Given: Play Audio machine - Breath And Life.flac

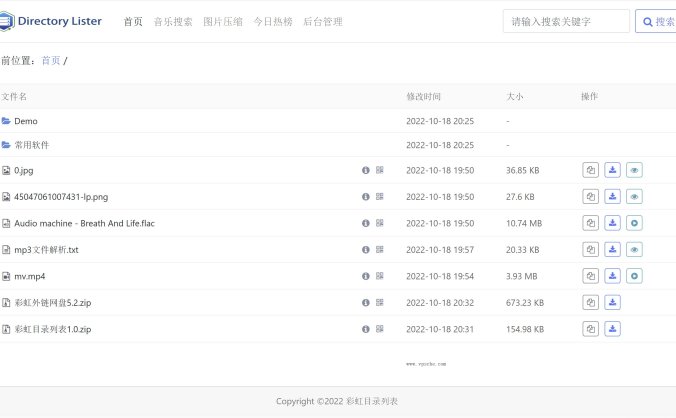Looking at the screenshot, I should 634,223.
